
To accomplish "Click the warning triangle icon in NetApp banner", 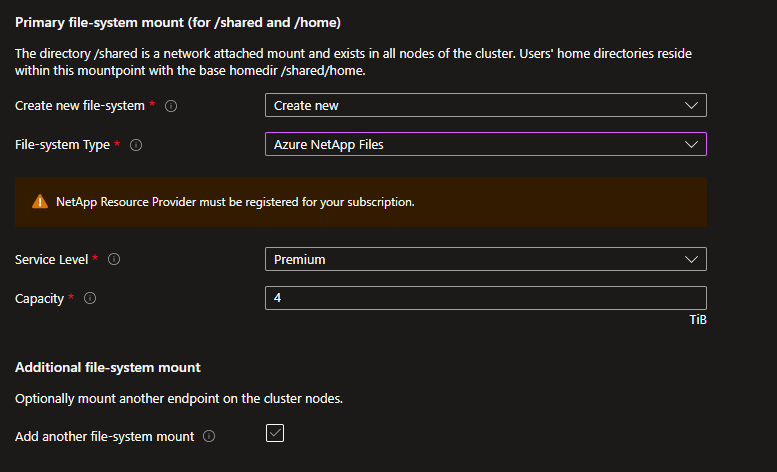I will [40, 201].
